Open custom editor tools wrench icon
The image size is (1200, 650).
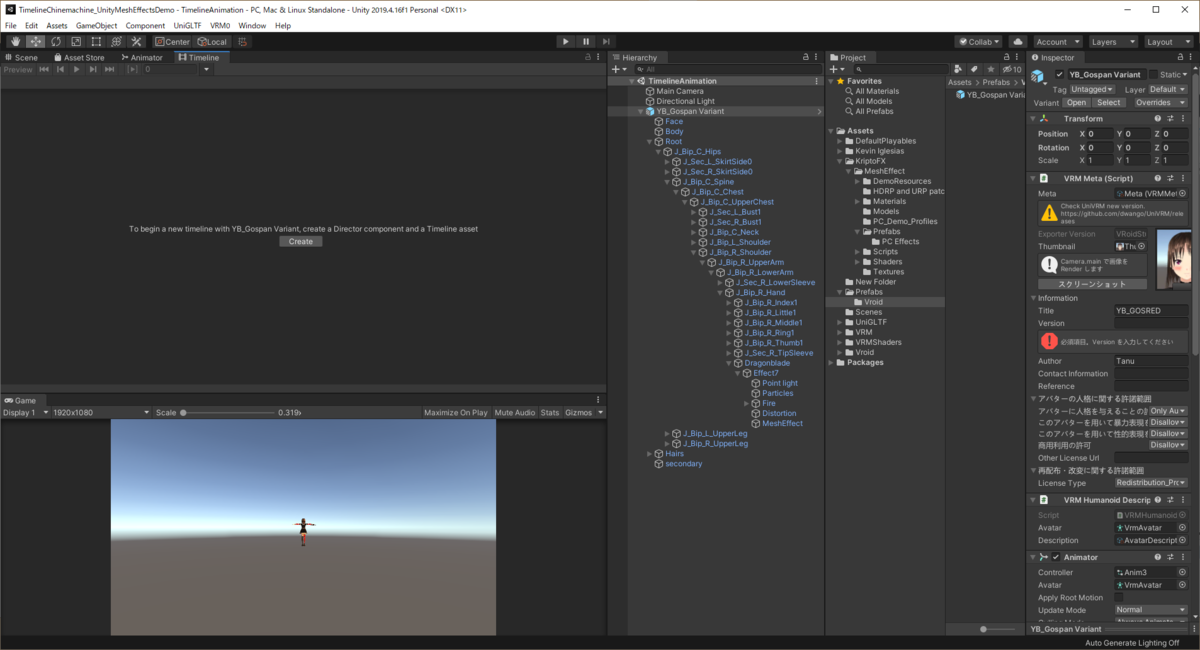(136, 42)
